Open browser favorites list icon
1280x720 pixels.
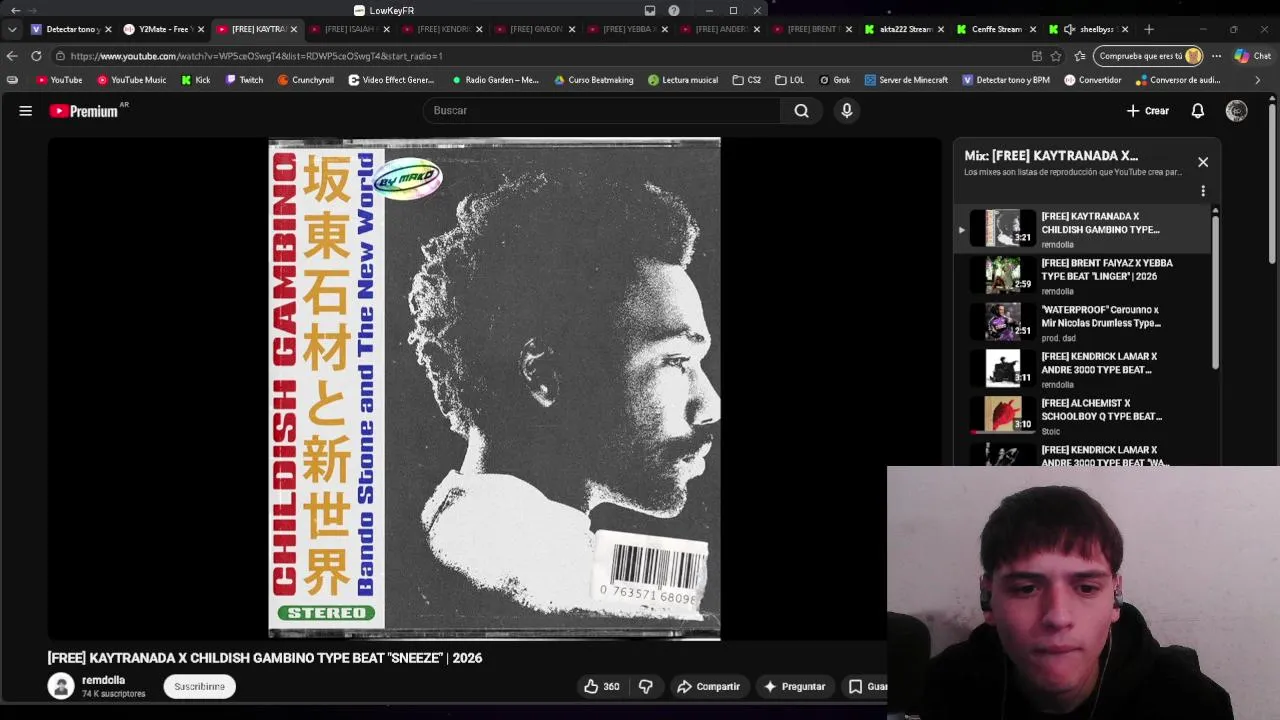pyautogui.click(x=1080, y=56)
